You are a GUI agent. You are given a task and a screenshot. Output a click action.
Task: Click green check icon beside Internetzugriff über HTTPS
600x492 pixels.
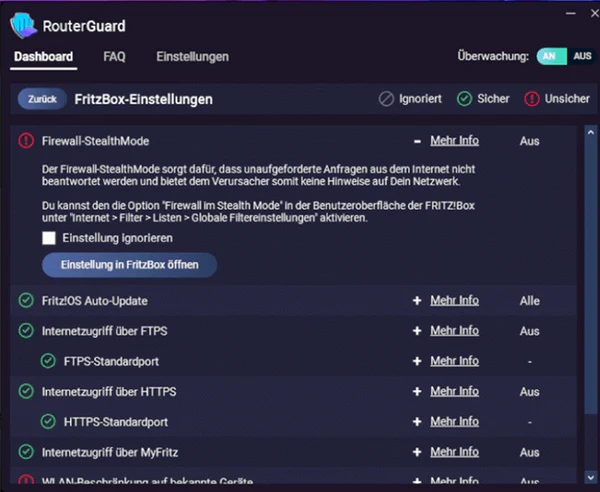pos(26,392)
